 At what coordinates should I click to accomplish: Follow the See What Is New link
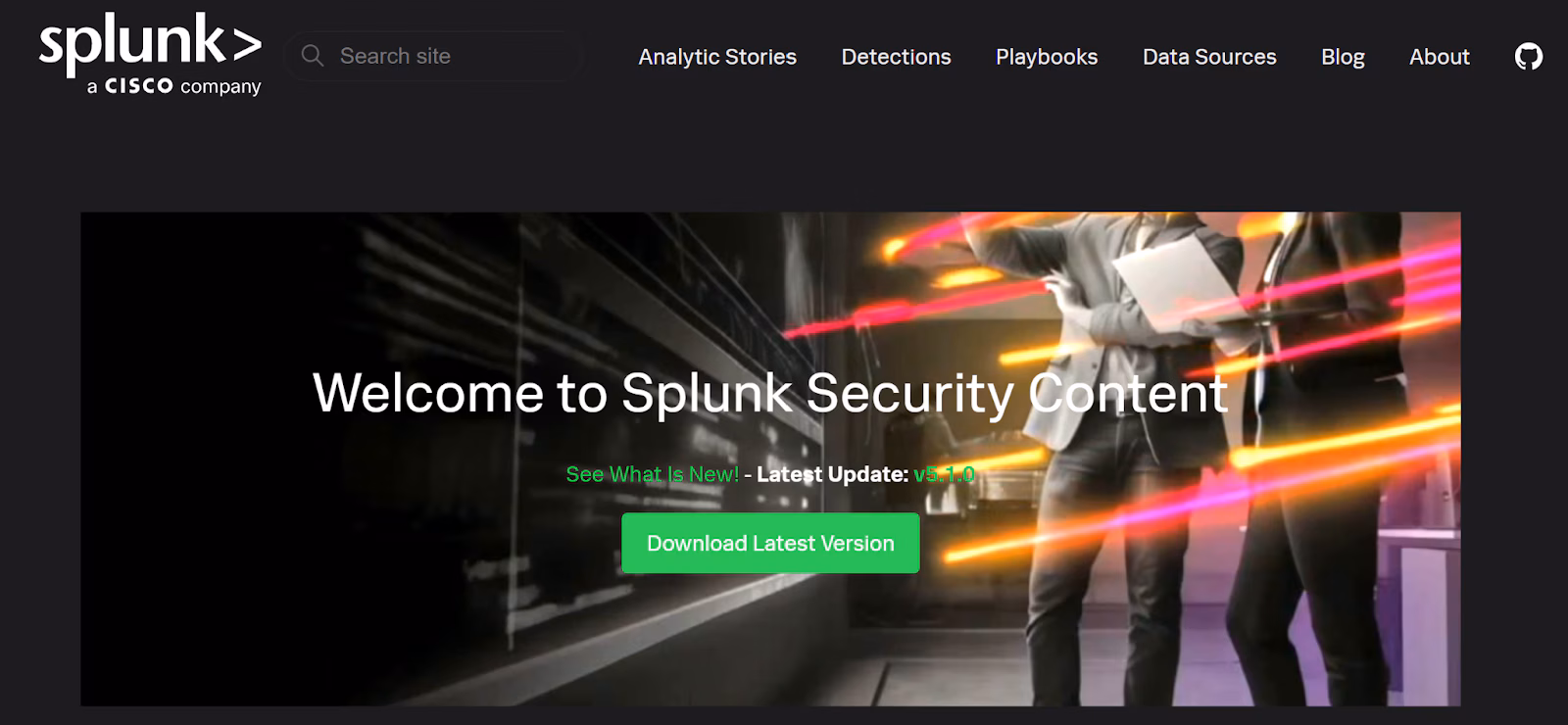(x=652, y=474)
